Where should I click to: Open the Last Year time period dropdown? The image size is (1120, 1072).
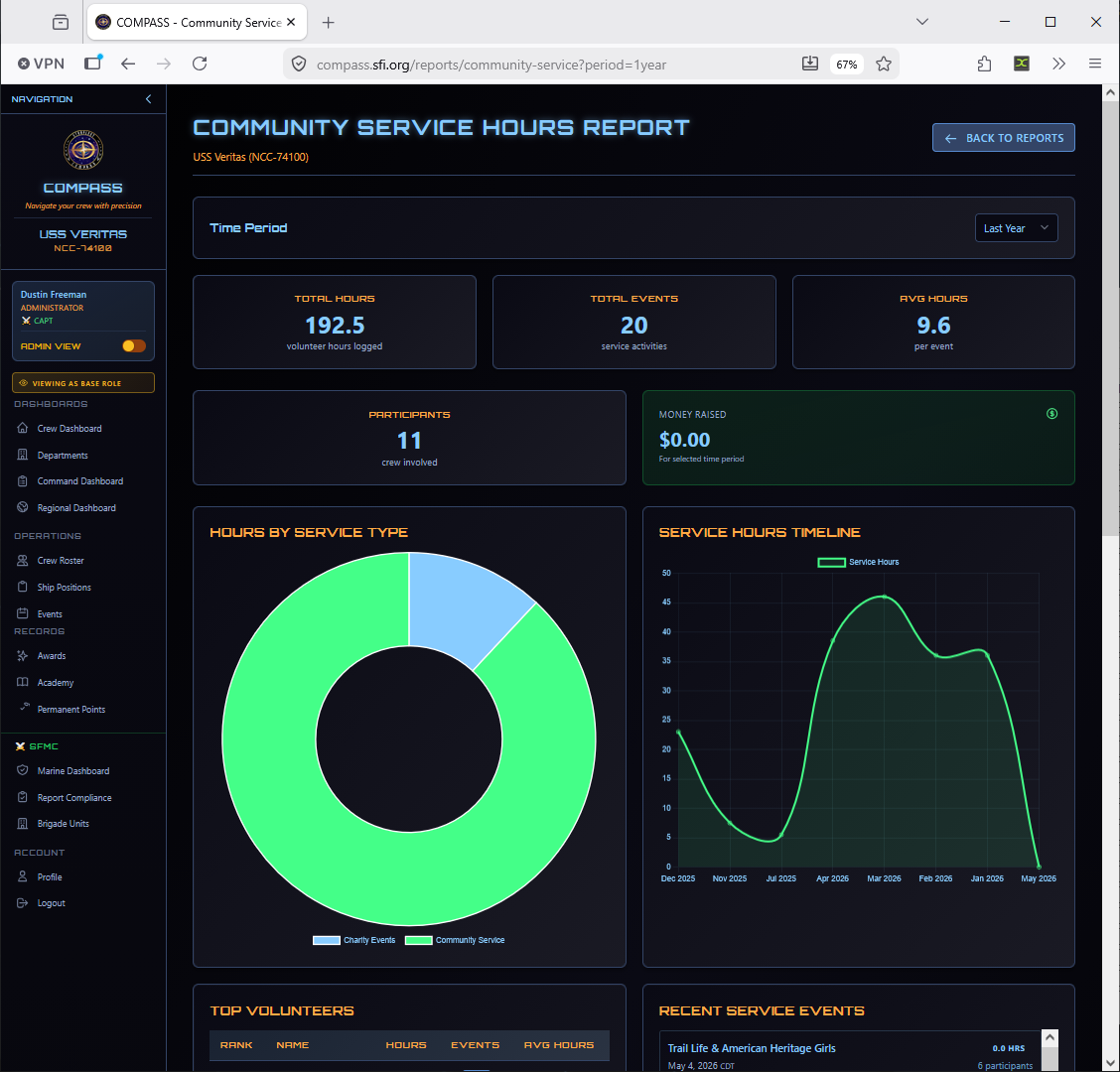click(x=1016, y=228)
